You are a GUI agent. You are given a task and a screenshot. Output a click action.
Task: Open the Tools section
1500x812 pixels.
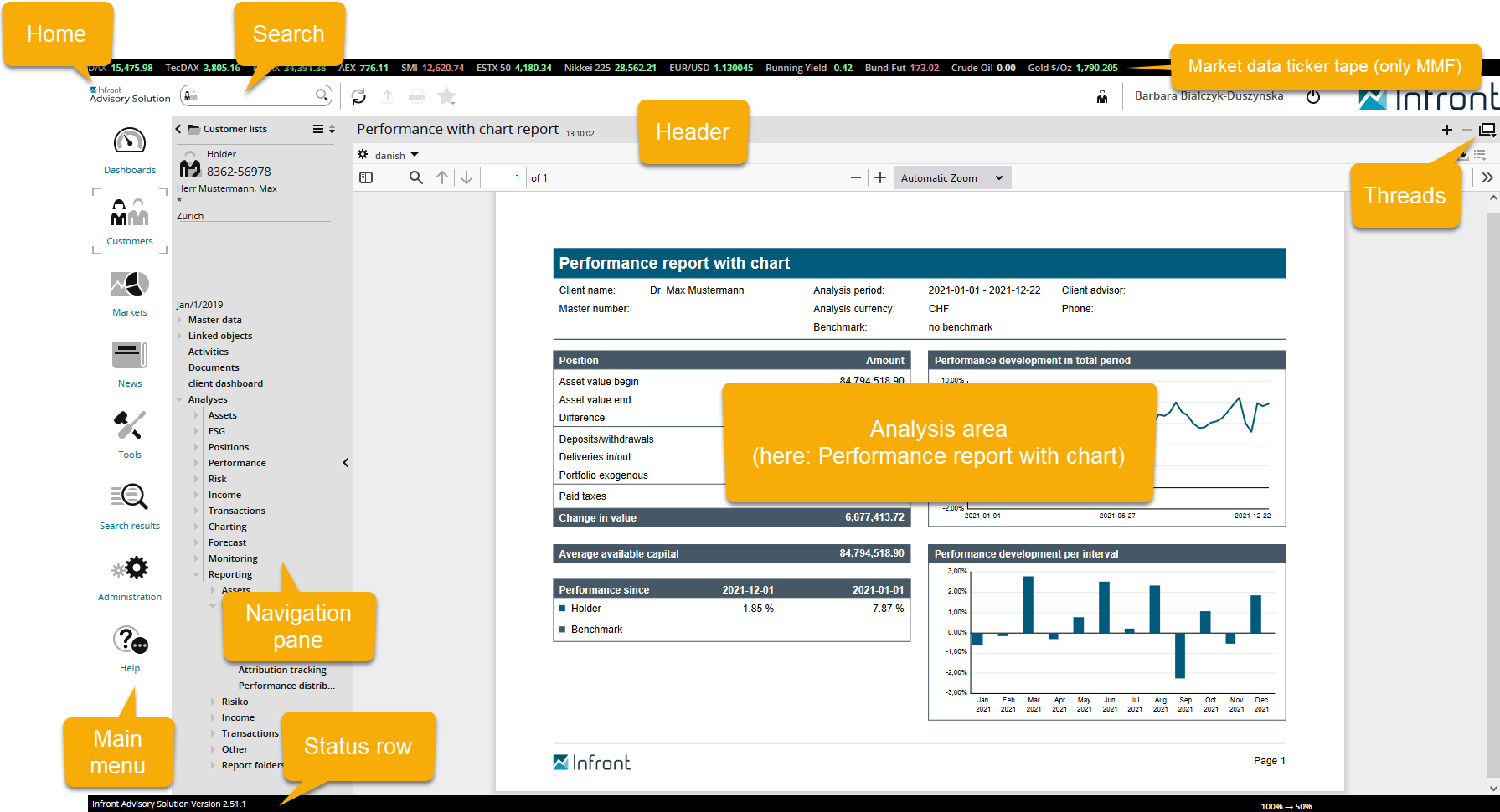[x=129, y=427]
